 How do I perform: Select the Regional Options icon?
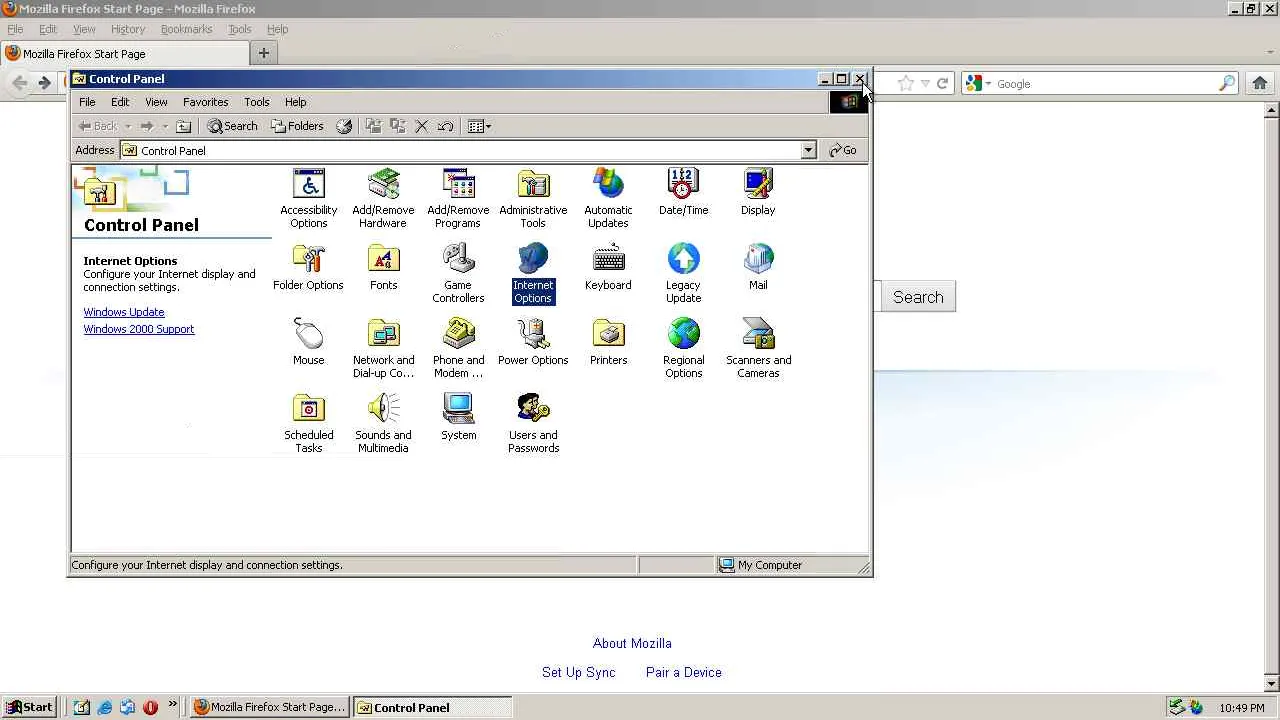[683, 348]
